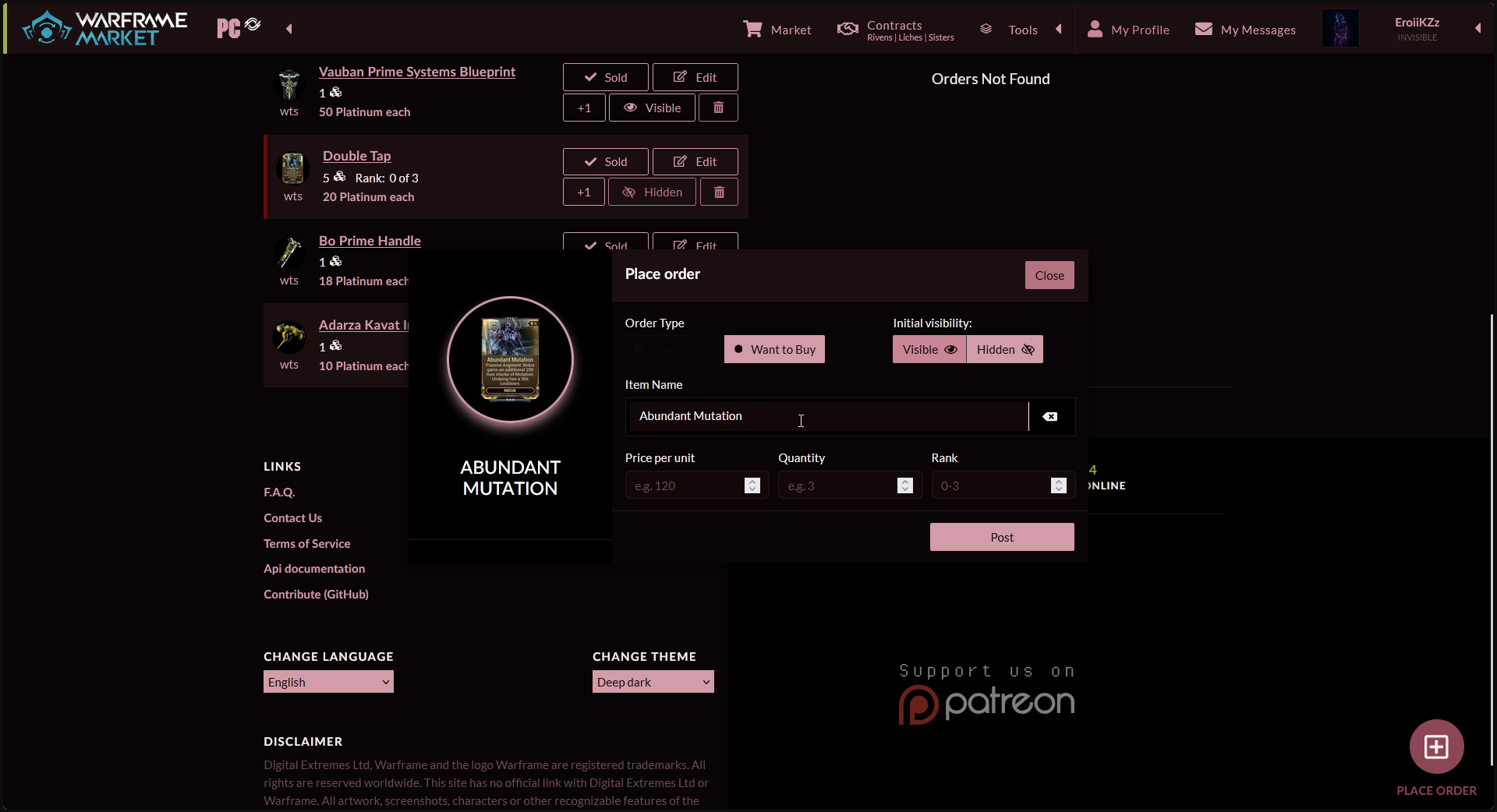Open My Messages

1245,30
